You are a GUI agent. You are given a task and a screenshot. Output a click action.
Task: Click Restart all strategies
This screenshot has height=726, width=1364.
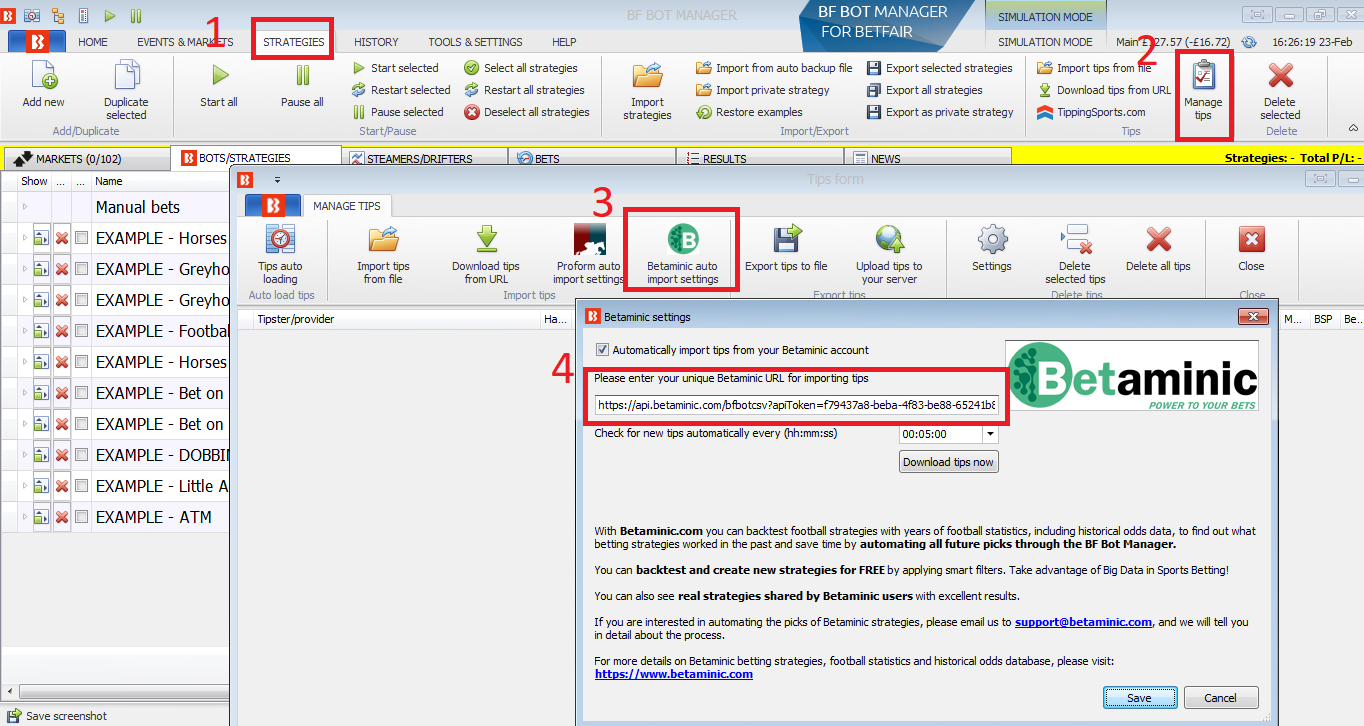click(x=524, y=90)
